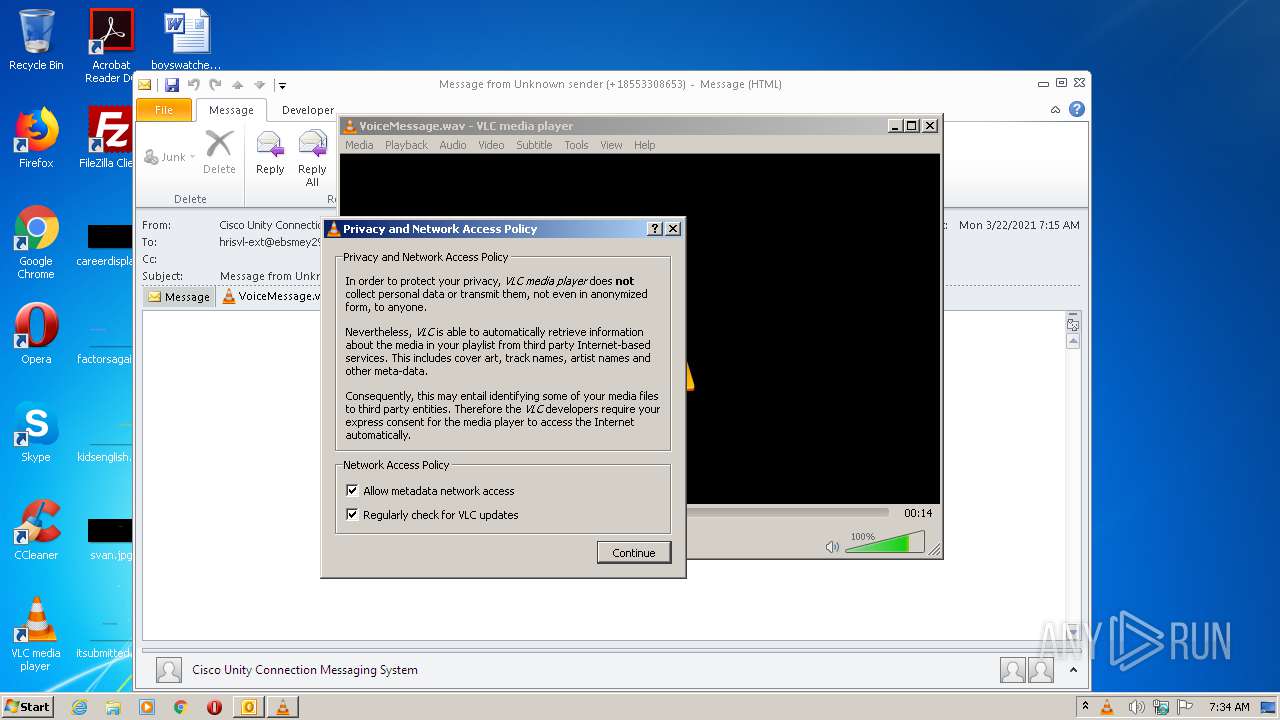Uncheck Regularly check for VLC updates
The height and width of the screenshot is (720, 1280).
[352, 515]
